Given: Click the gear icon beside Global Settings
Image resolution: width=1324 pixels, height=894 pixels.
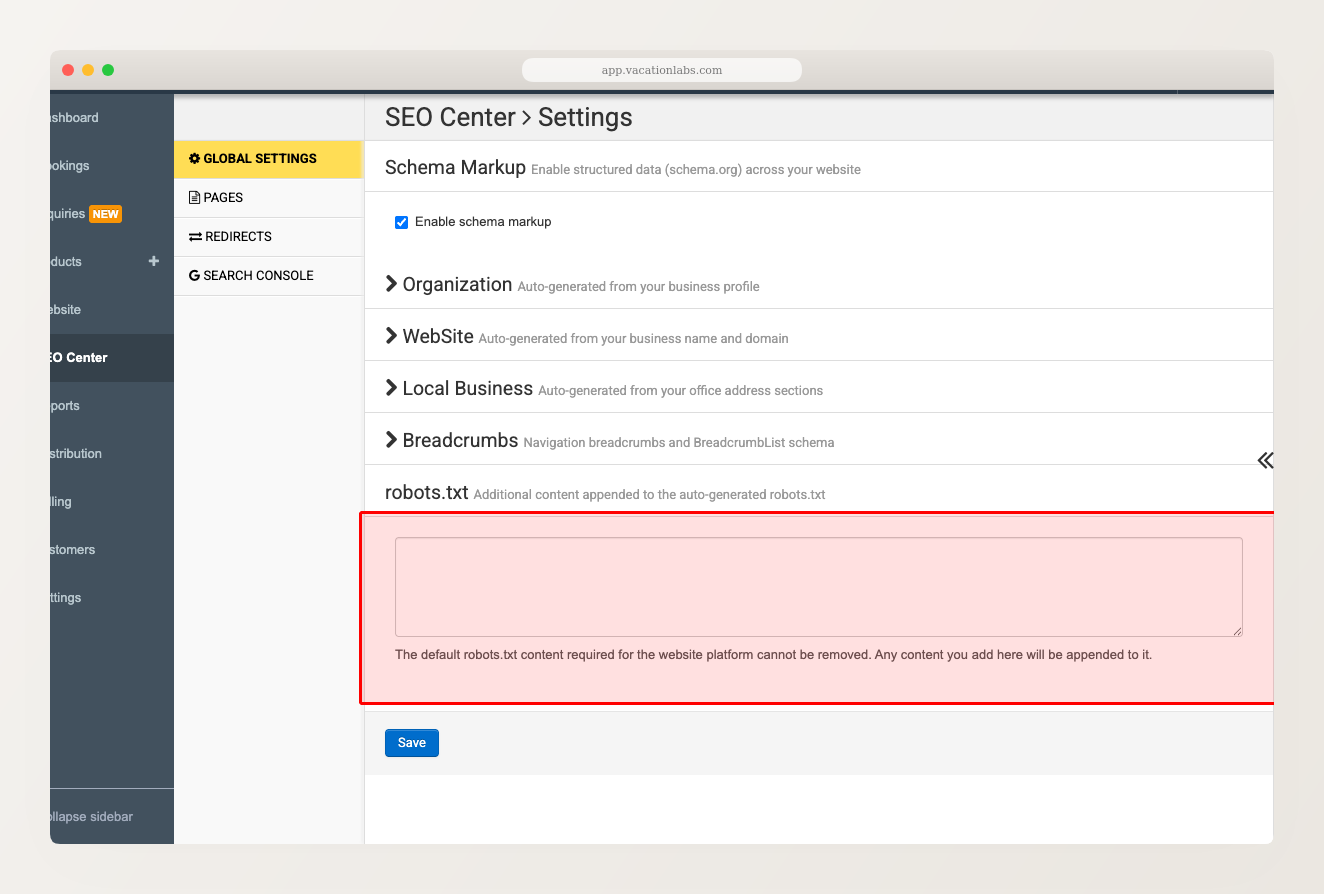Looking at the screenshot, I should tap(194, 159).
